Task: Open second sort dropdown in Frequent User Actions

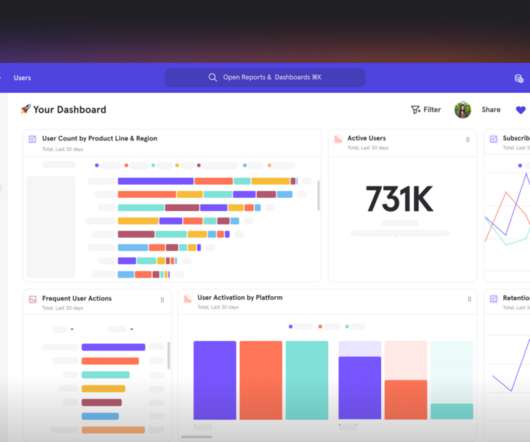Action: coord(132,329)
